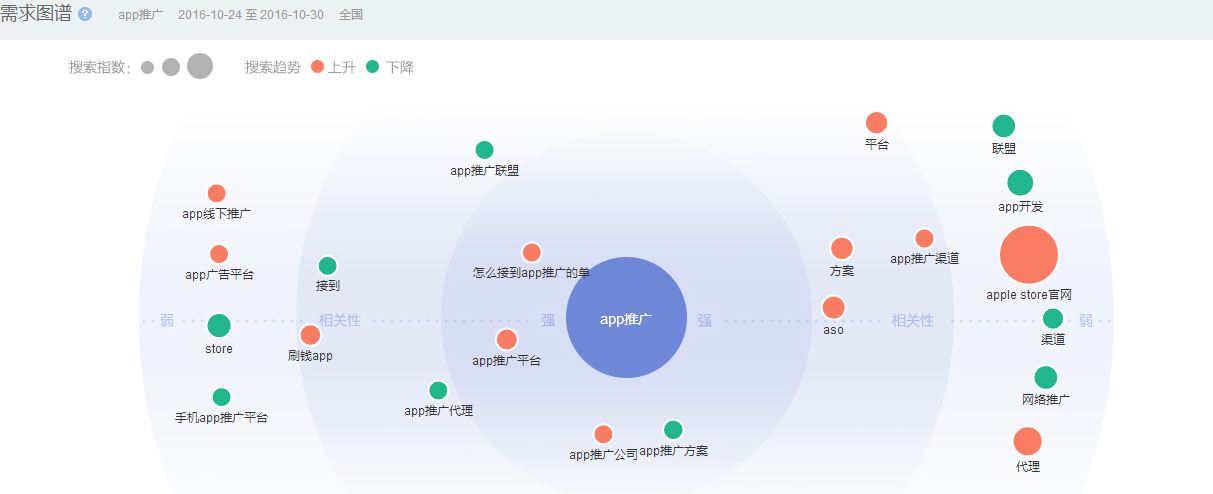Click the store keyword bubble

click(219, 326)
